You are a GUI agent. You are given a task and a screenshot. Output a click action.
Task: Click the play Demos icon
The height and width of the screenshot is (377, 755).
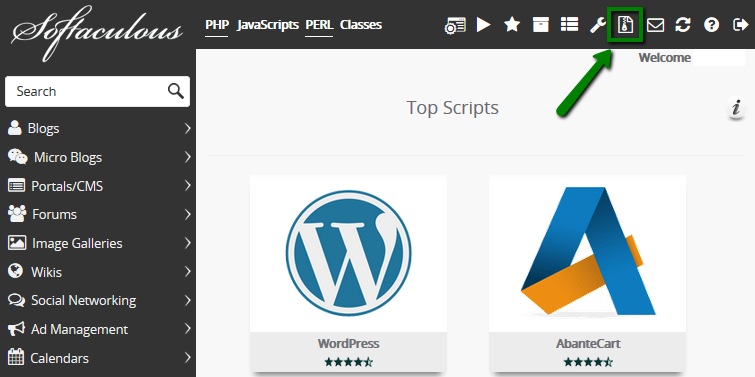tap(483, 25)
